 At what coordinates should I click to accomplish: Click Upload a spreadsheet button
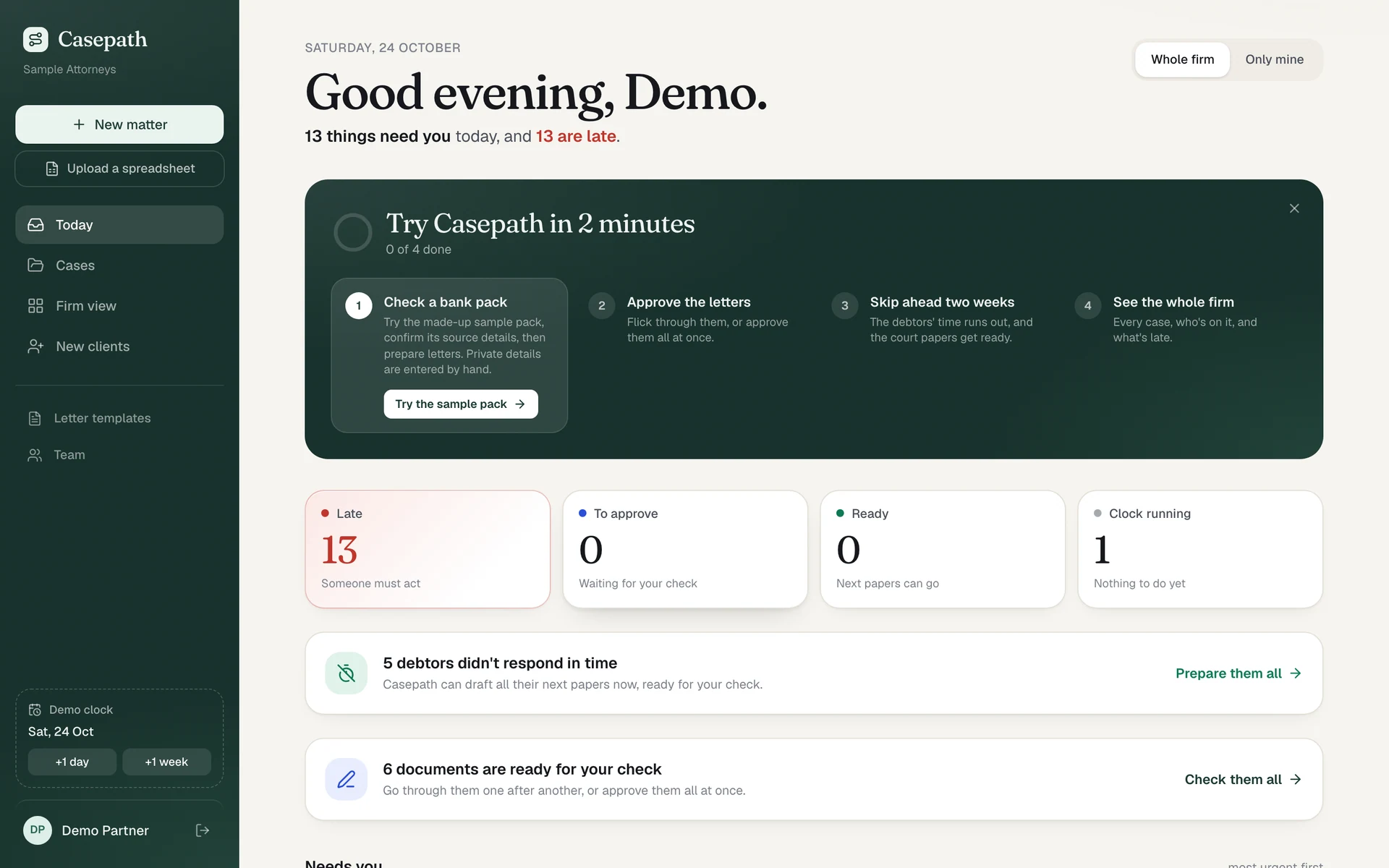pyautogui.click(x=119, y=169)
